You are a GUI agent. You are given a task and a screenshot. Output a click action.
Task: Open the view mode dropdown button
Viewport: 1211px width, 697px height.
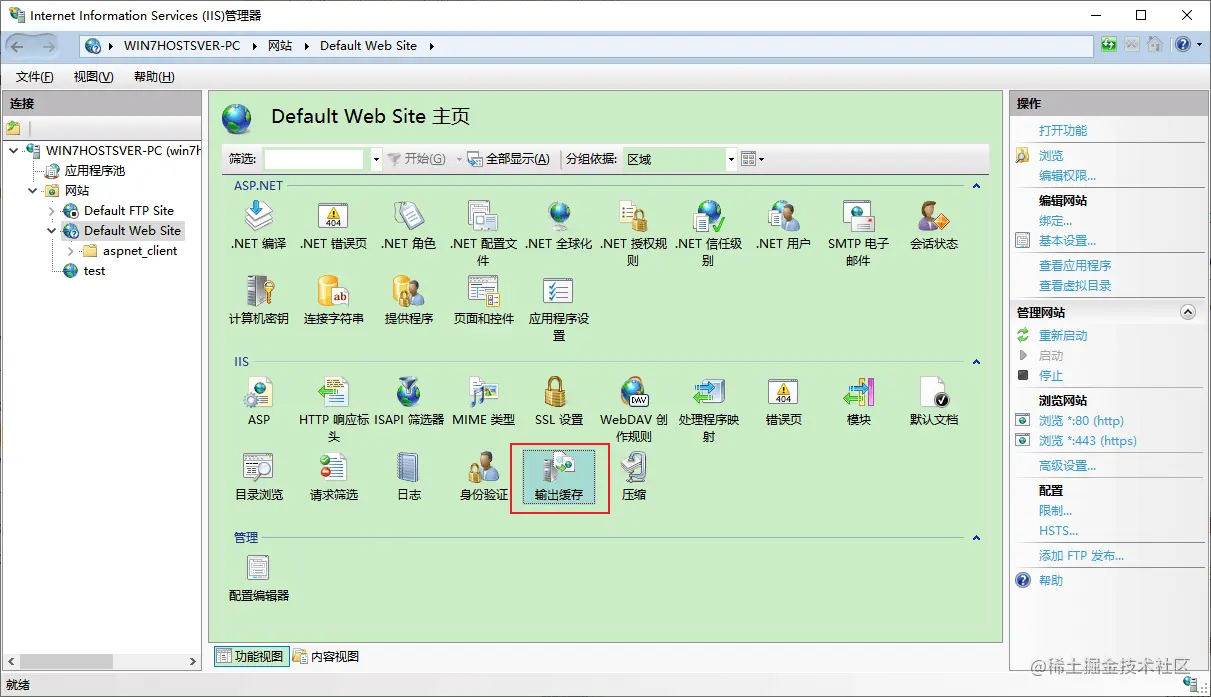pyautogui.click(x=752, y=159)
